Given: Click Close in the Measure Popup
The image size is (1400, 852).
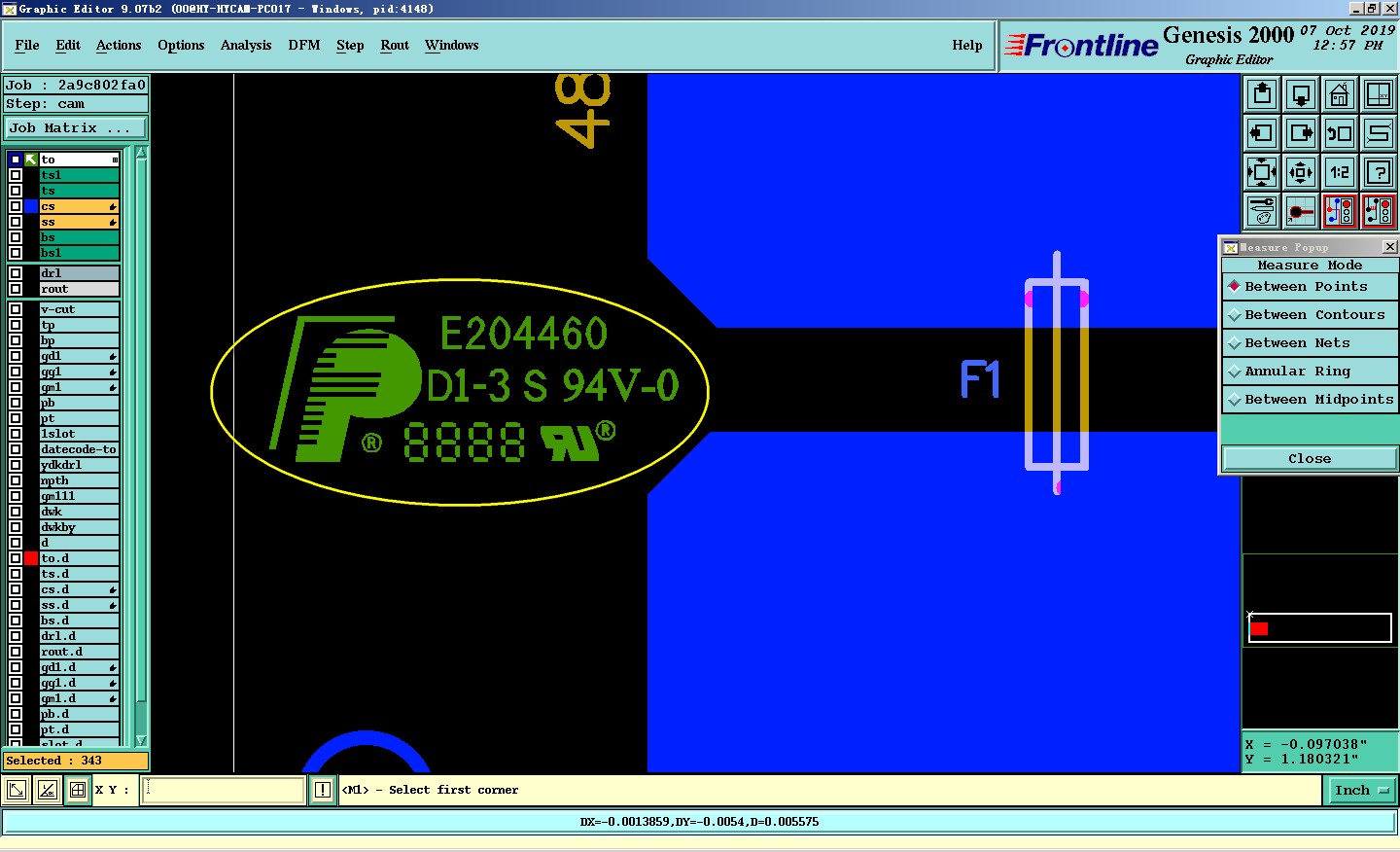Looking at the screenshot, I should pyautogui.click(x=1310, y=459).
